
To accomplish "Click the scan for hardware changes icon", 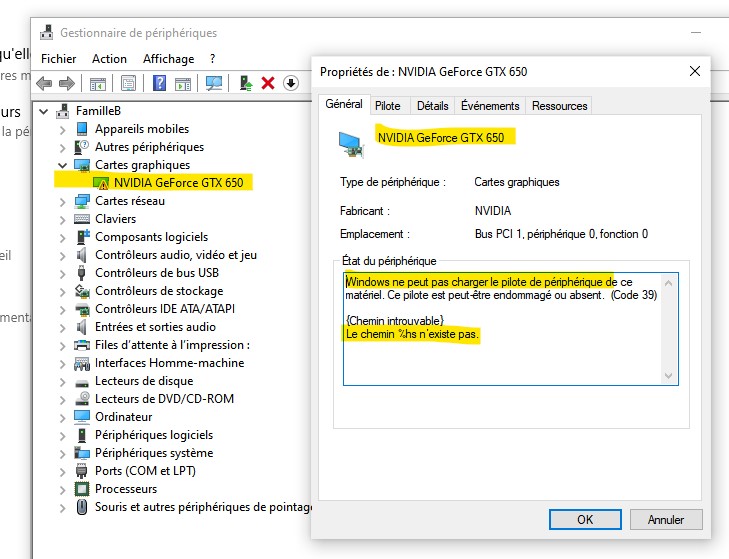I will coord(214,83).
